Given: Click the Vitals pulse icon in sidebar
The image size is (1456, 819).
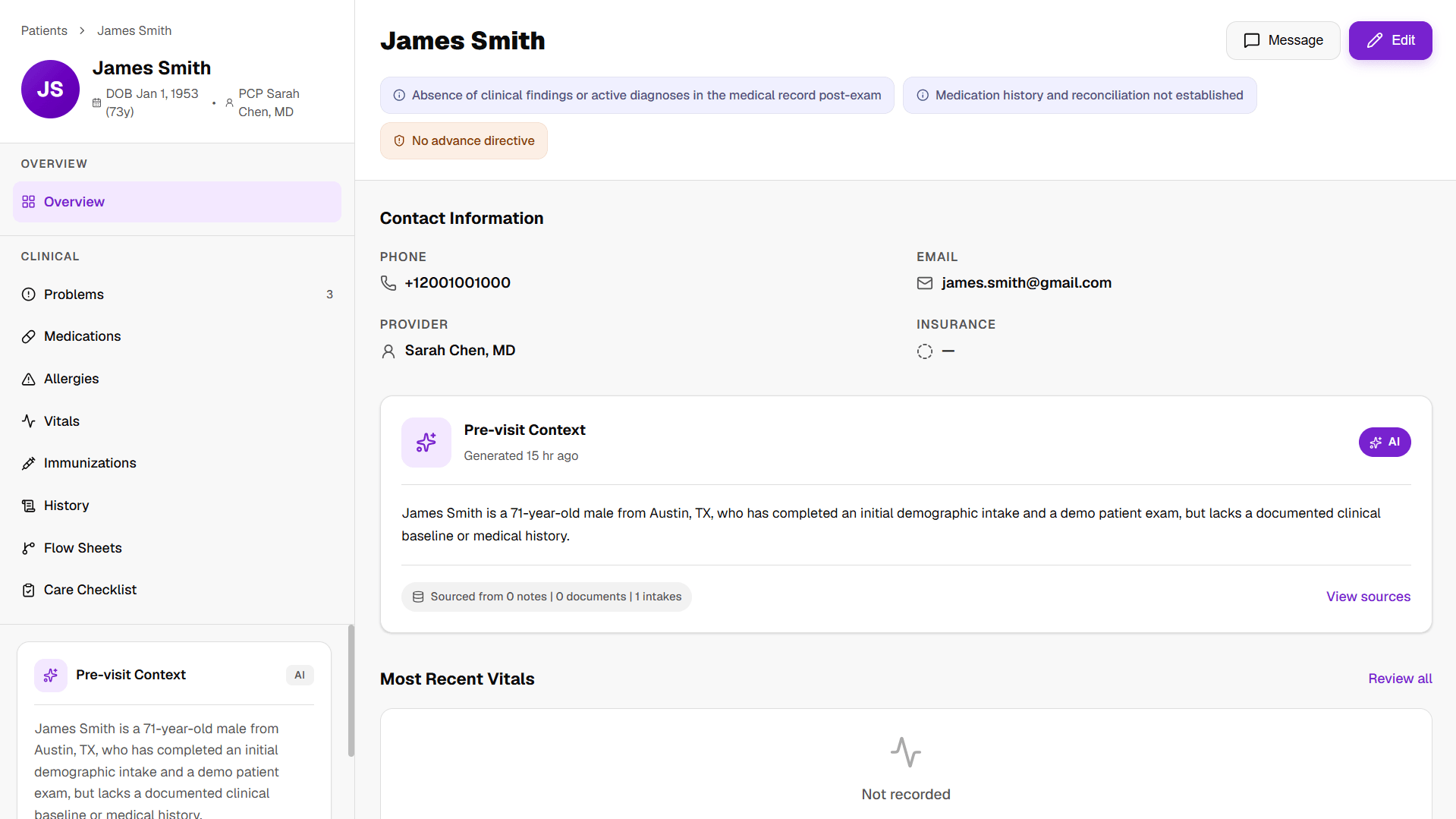Looking at the screenshot, I should click(x=29, y=421).
